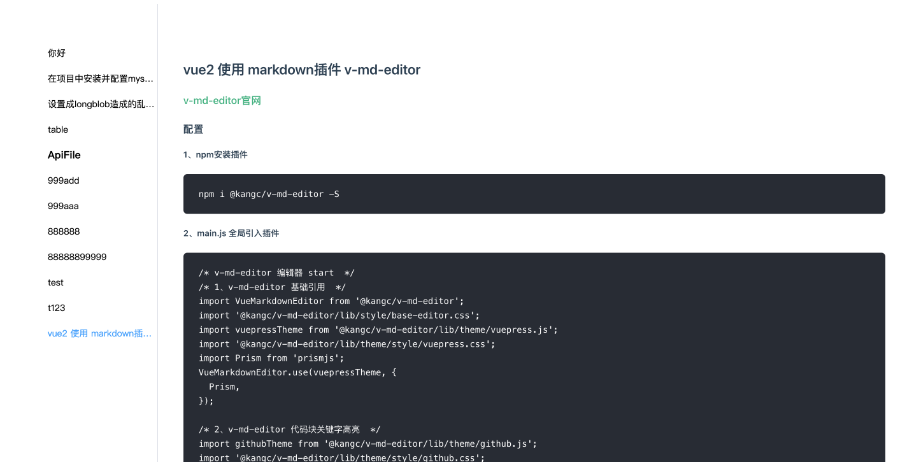Follow the v-md-editor官网 link
Image resolution: width=916 pixels, height=476 pixels.
(222, 100)
